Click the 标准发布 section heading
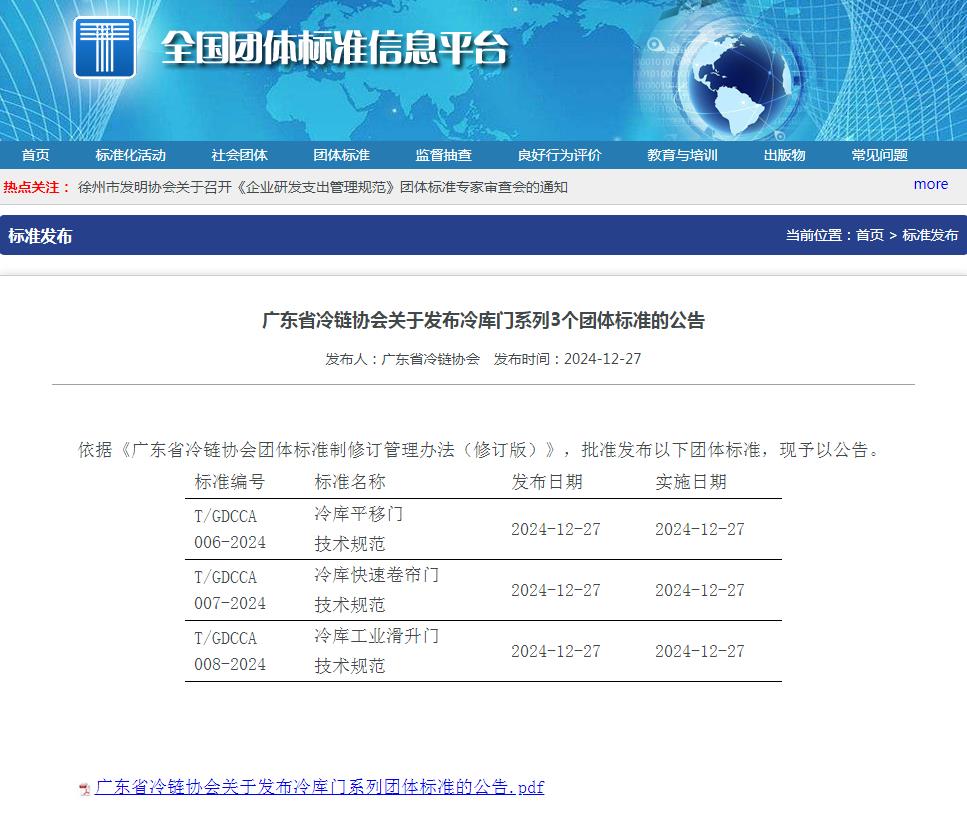 pyautogui.click(x=40, y=236)
